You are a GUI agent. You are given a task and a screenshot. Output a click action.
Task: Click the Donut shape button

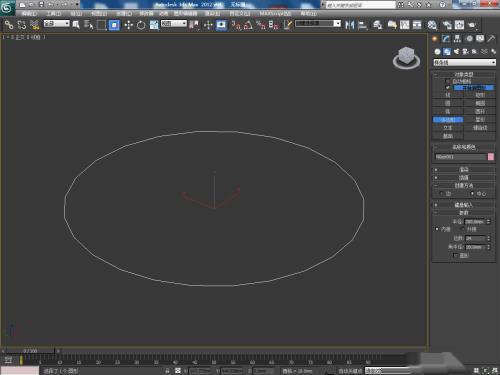coord(480,111)
